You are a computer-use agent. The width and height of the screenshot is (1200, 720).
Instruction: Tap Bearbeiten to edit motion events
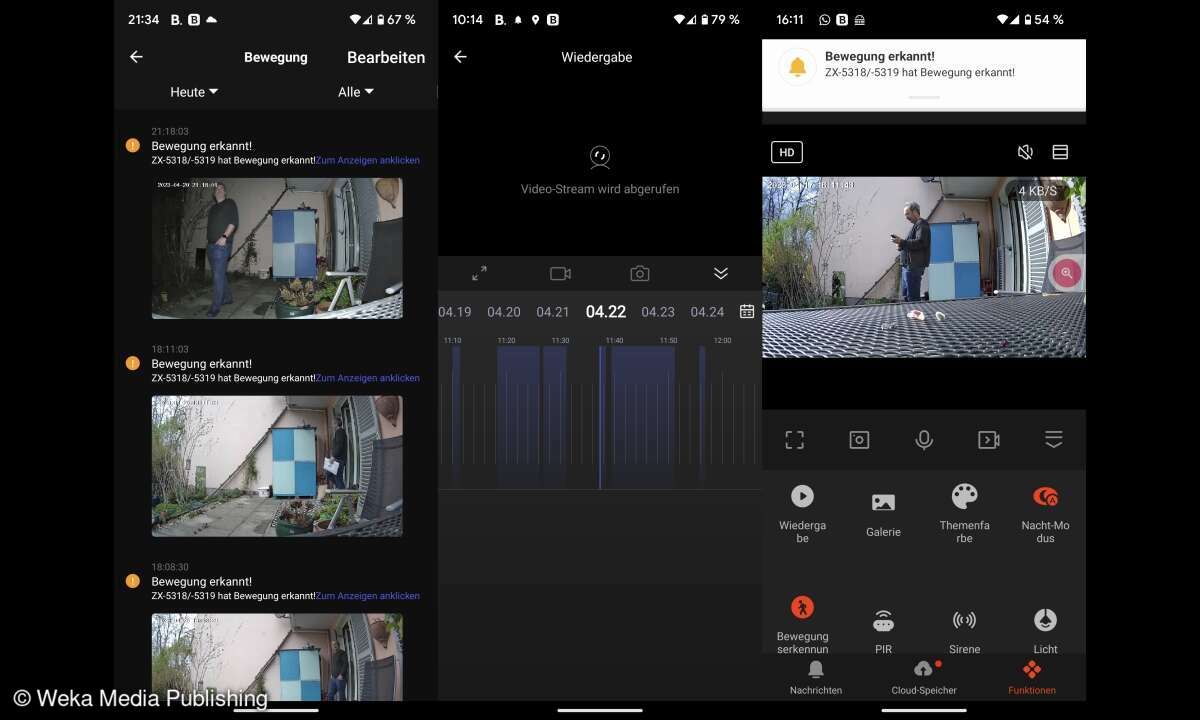(386, 57)
